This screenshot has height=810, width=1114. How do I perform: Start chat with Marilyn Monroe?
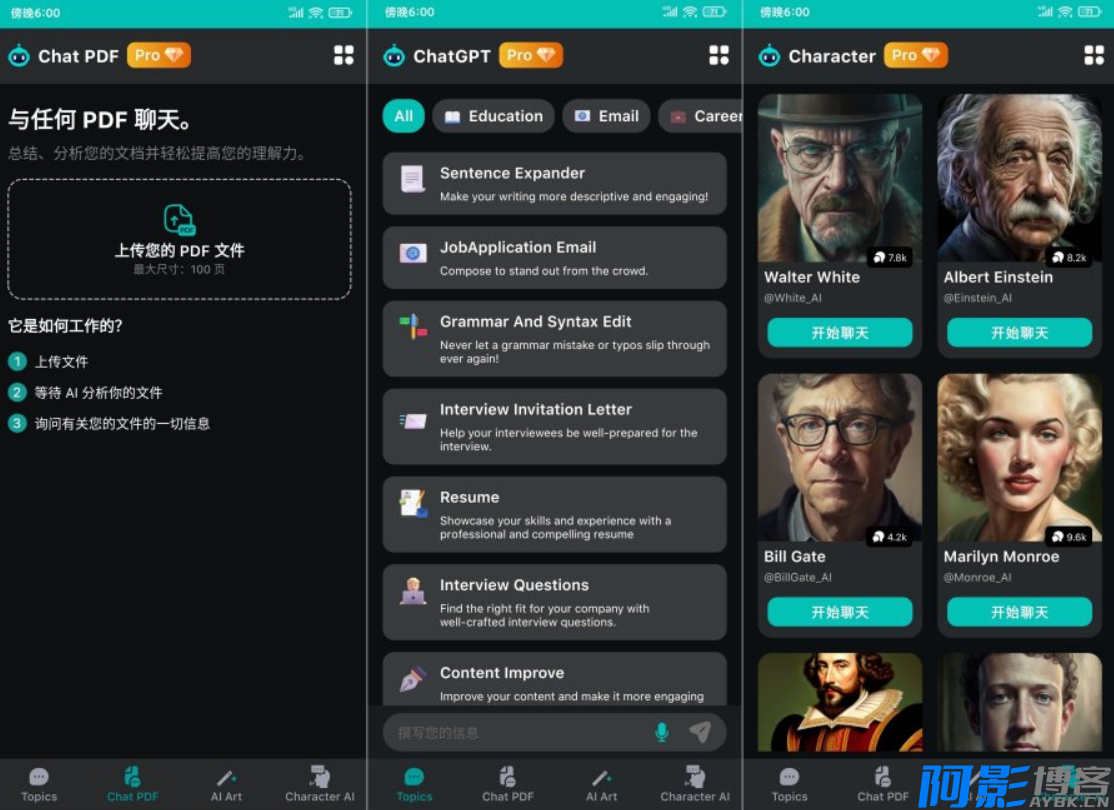tap(1019, 612)
